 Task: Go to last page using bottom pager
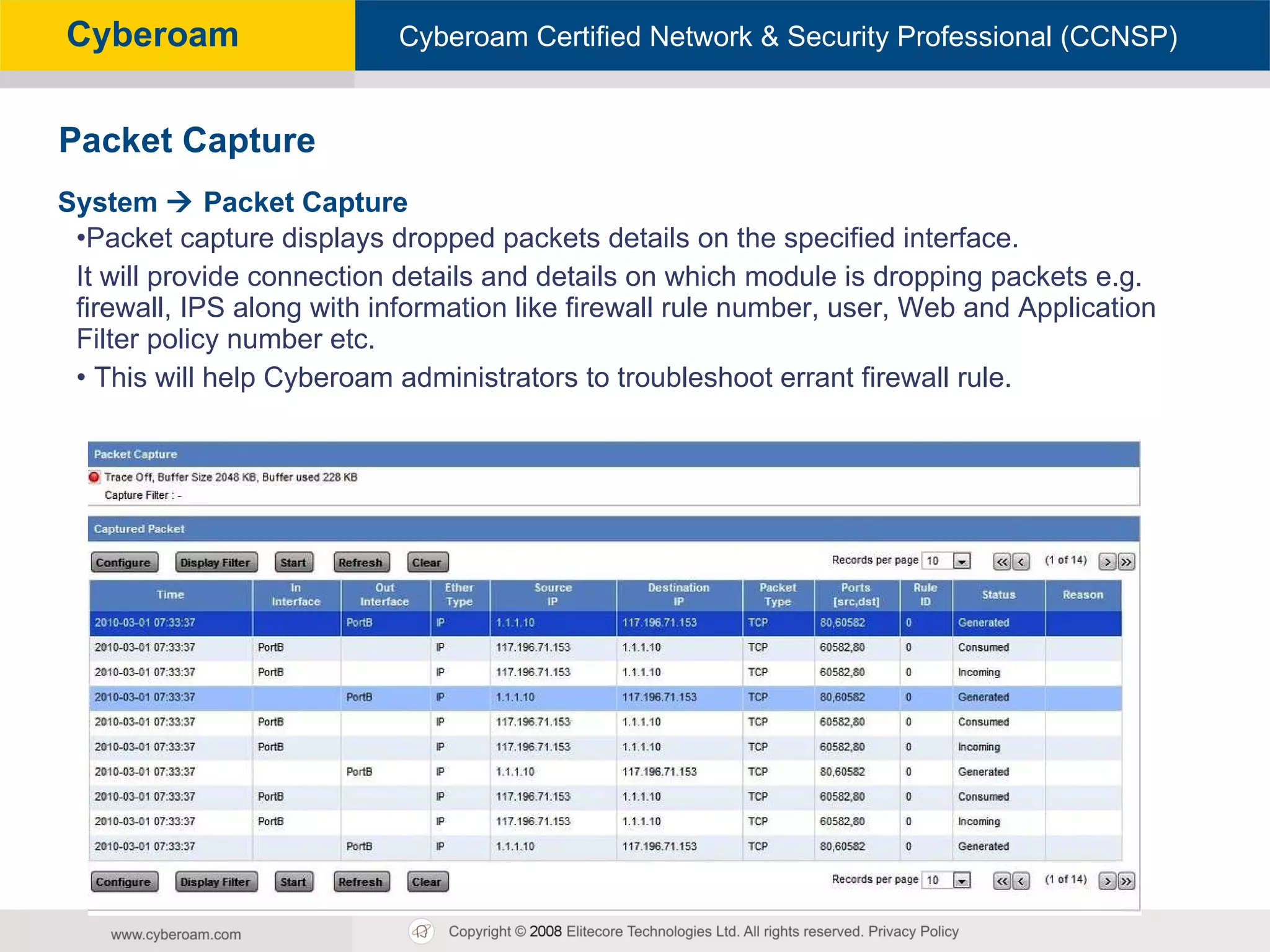click(1126, 881)
